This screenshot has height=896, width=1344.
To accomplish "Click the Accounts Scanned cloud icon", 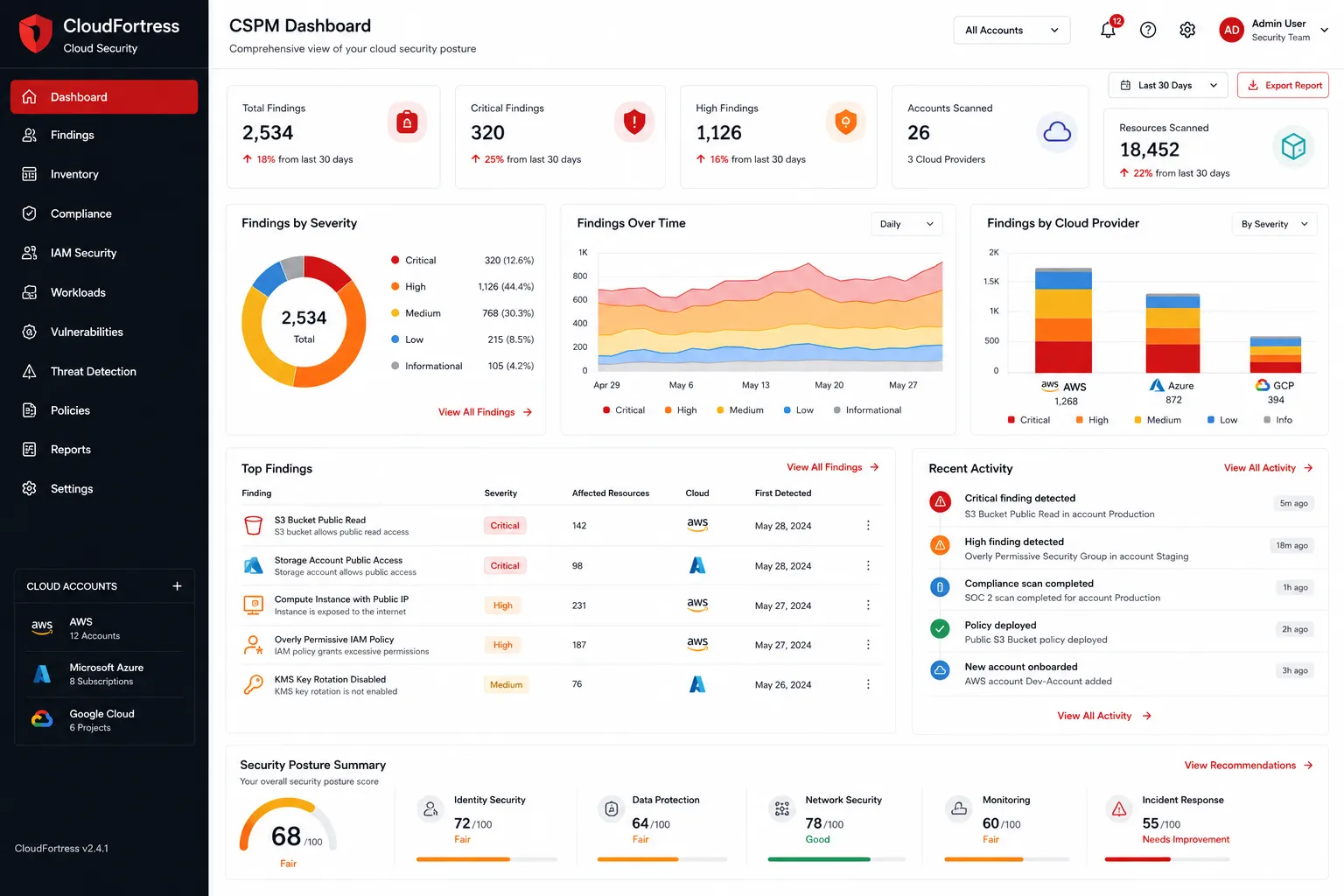I will click(x=1057, y=132).
